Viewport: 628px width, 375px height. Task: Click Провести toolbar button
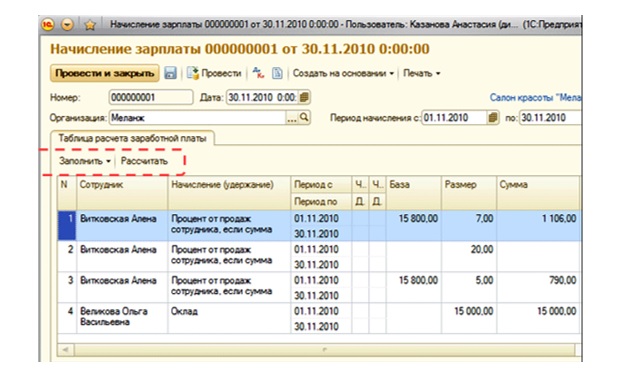214,73
